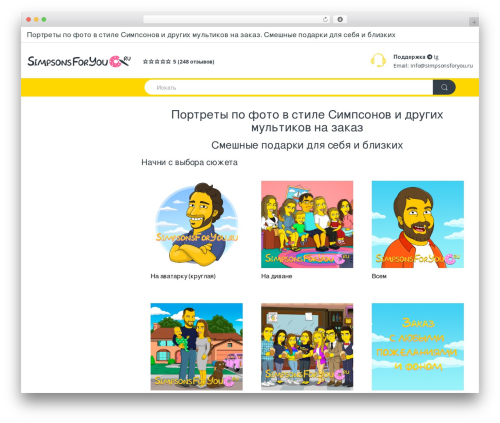Click the text Начни с выбора сюжета
The image size is (500, 423).
[189, 162]
